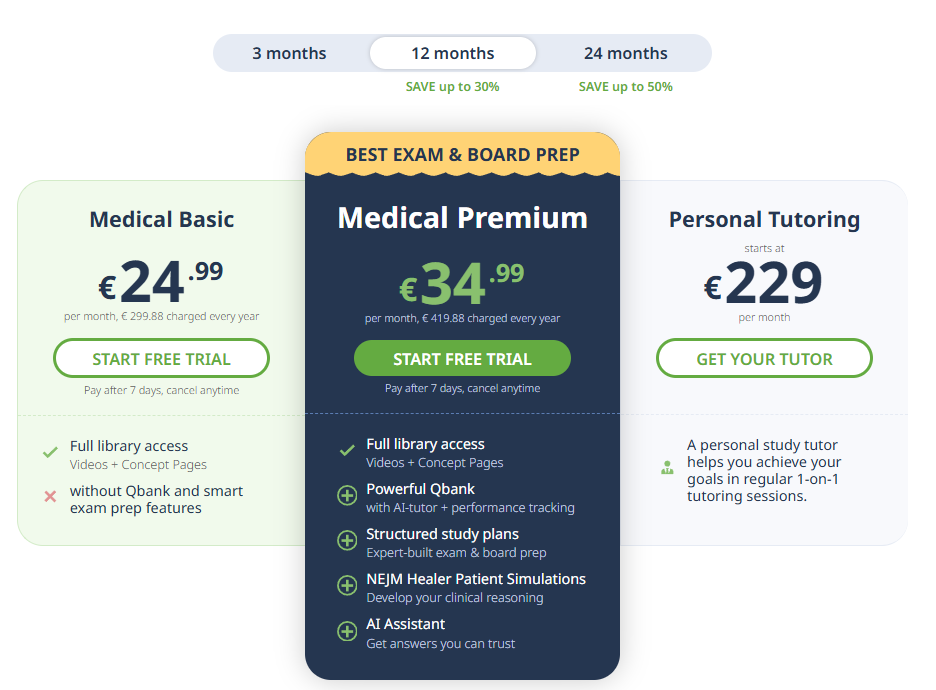The width and height of the screenshot is (936, 690).
Task: Click the red X next to without Qbank
Action: 48,495
